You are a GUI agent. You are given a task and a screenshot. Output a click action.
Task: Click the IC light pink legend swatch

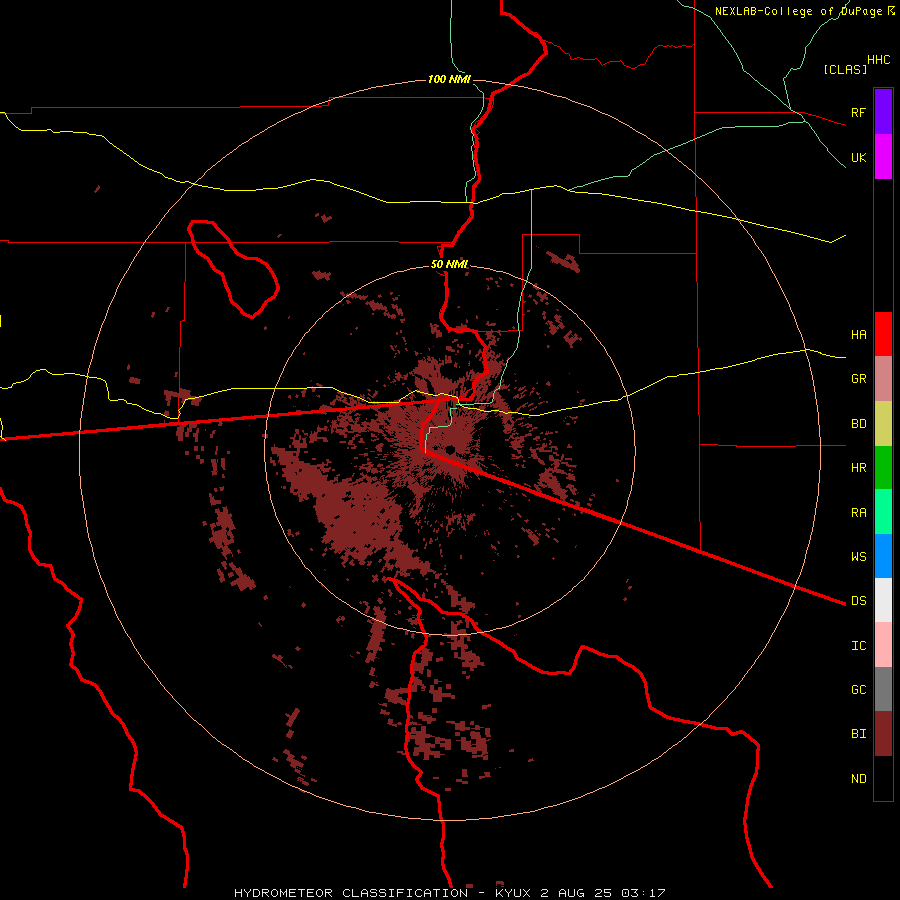883,645
